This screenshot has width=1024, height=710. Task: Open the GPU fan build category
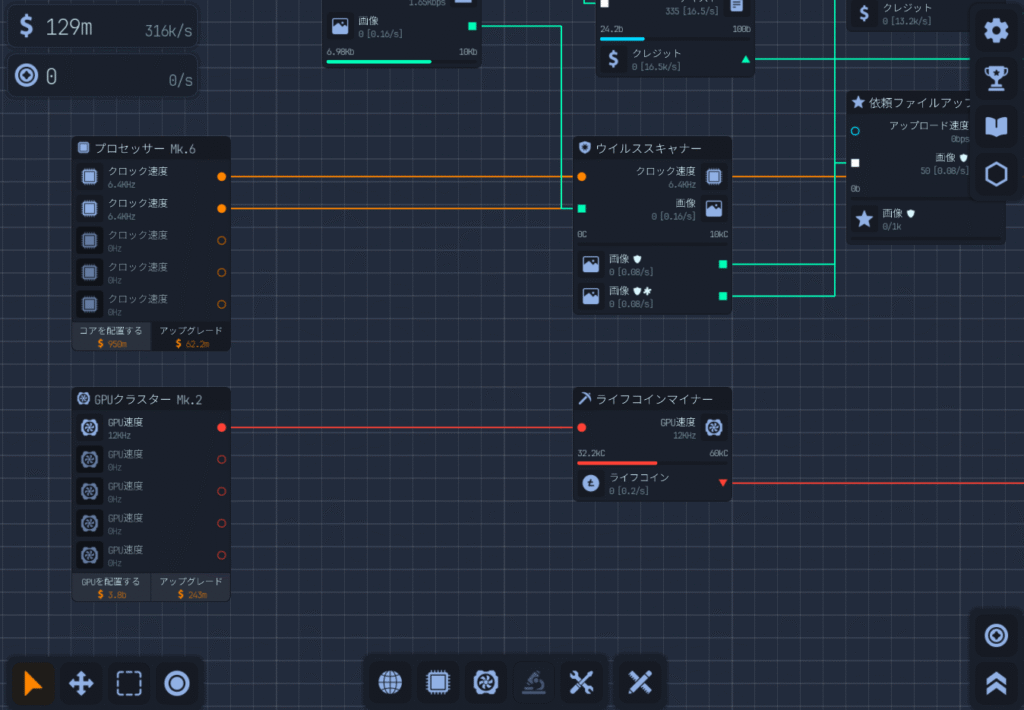pyautogui.click(x=485, y=682)
